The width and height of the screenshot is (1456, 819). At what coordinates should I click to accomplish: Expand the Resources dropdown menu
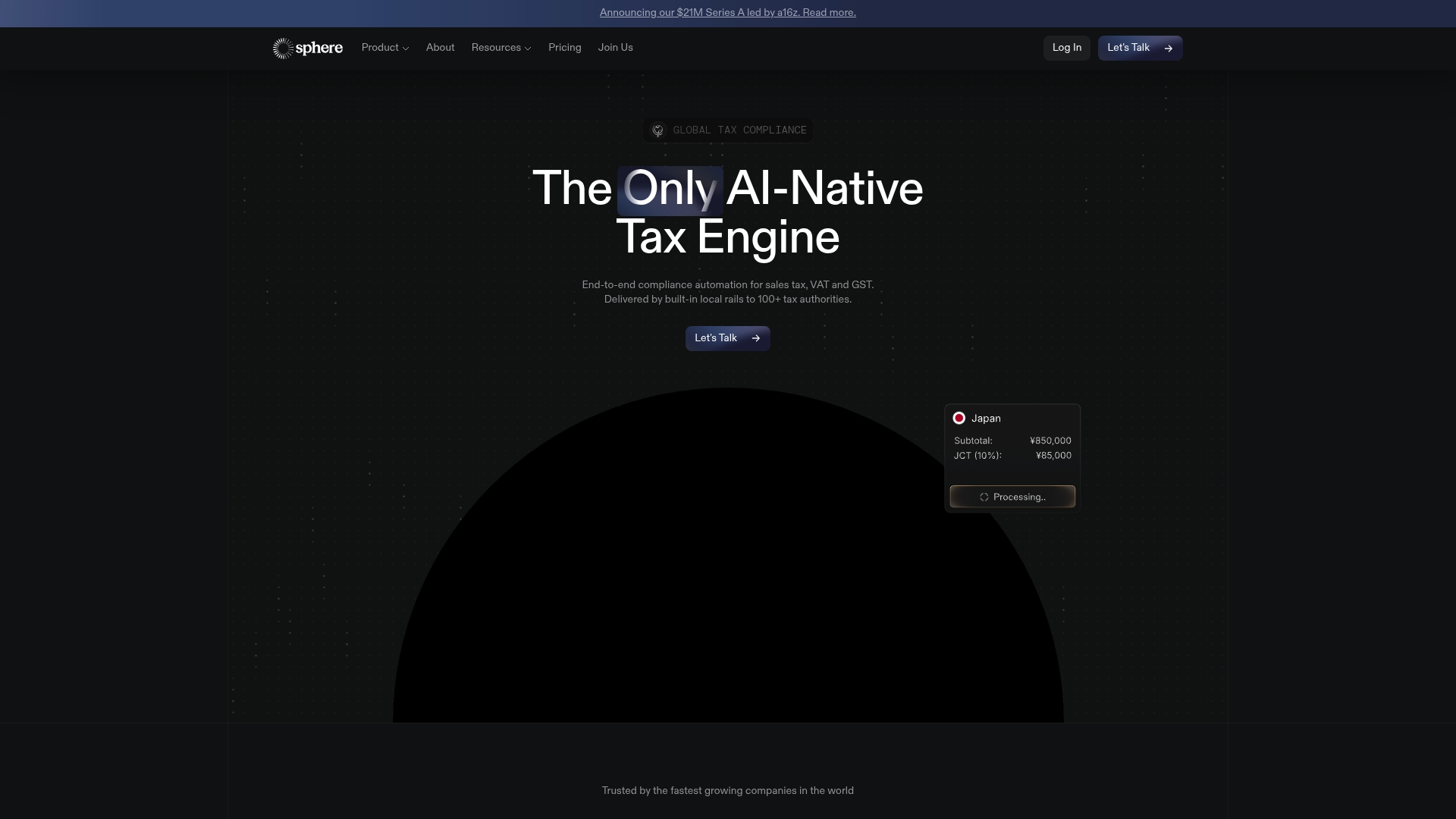501,48
